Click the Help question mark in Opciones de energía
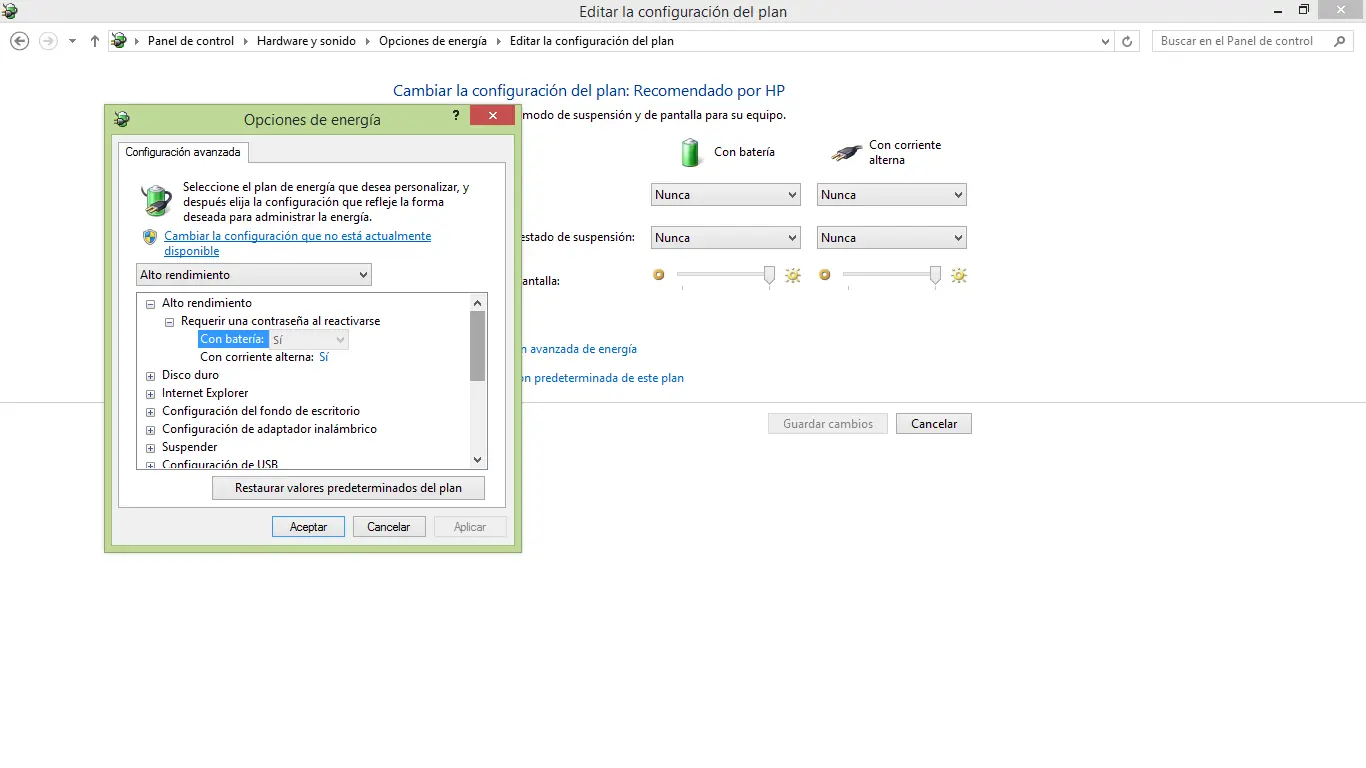Image resolution: width=1366 pixels, height=768 pixels. click(456, 116)
